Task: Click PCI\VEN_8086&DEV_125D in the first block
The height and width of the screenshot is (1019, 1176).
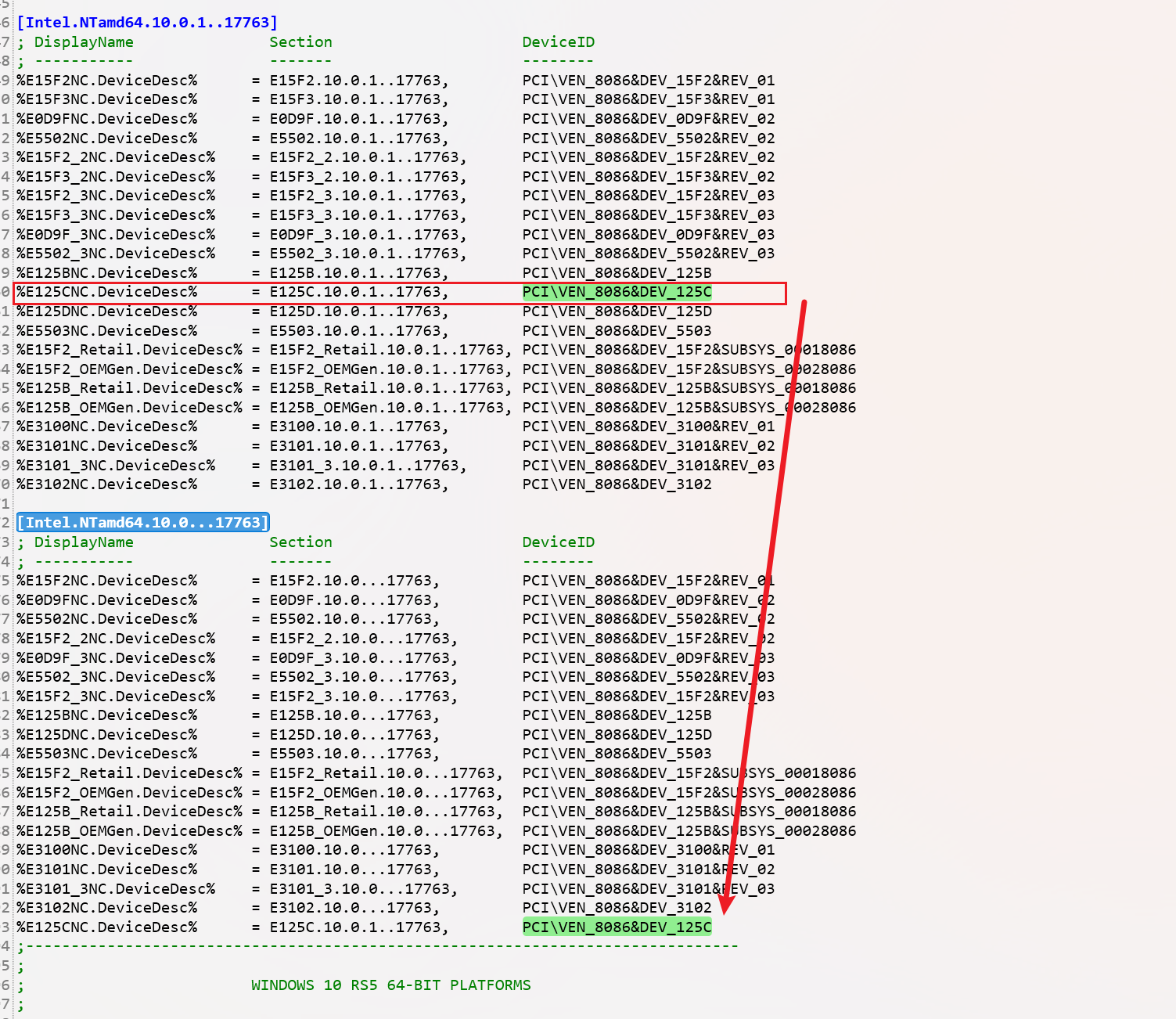Action: tap(617, 311)
